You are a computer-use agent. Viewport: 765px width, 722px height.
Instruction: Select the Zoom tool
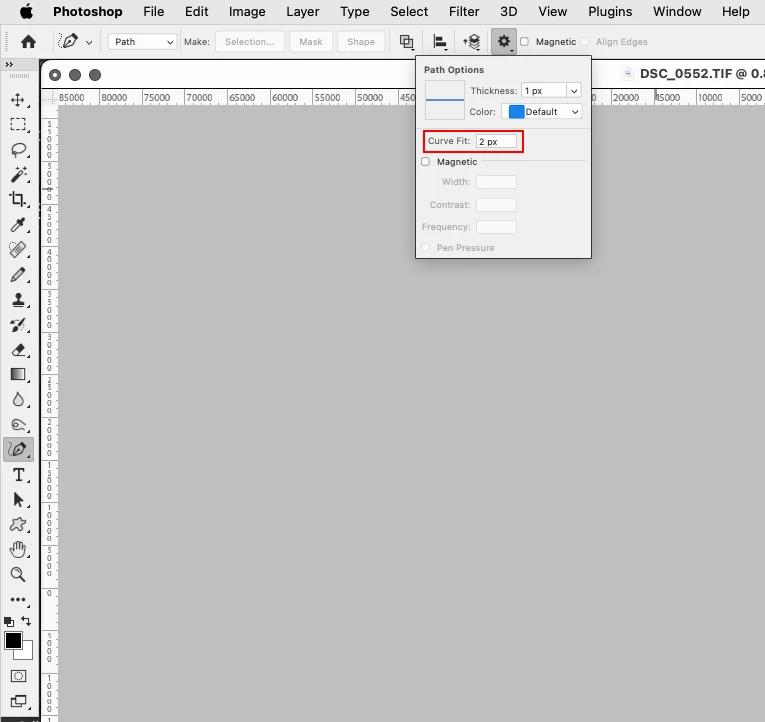point(18,575)
